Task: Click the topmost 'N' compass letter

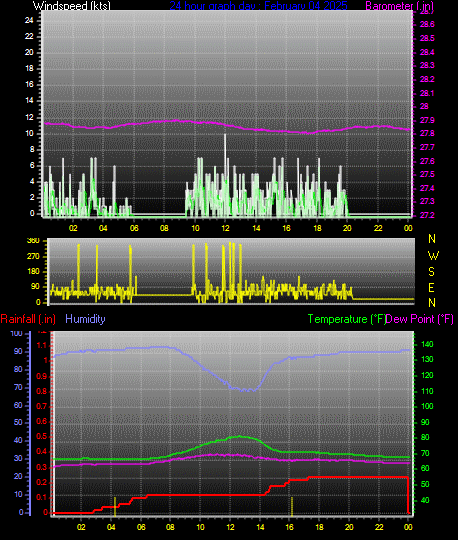Action: click(432, 239)
